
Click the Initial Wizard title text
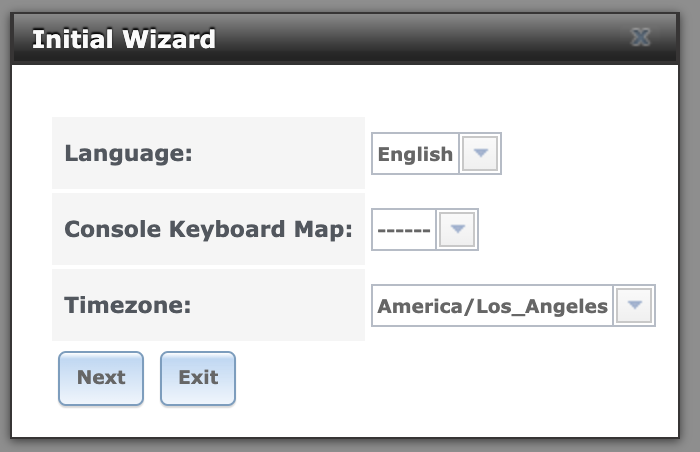[x=124, y=40]
